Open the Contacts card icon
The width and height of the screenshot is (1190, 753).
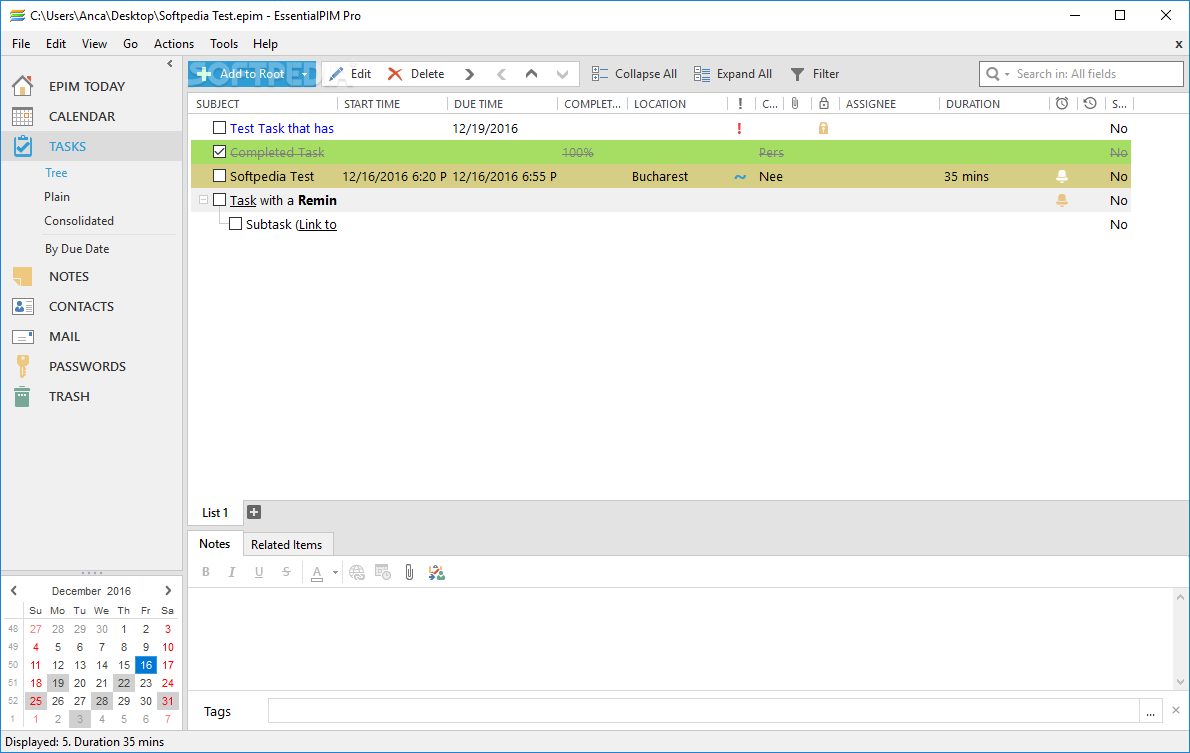click(x=23, y=306)
